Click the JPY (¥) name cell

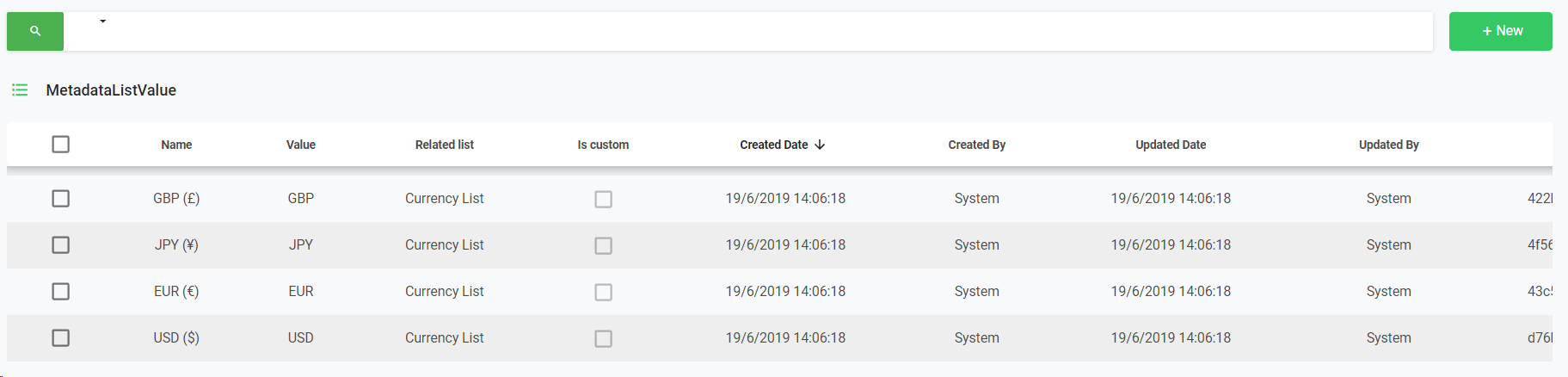[x=176, y=245]
